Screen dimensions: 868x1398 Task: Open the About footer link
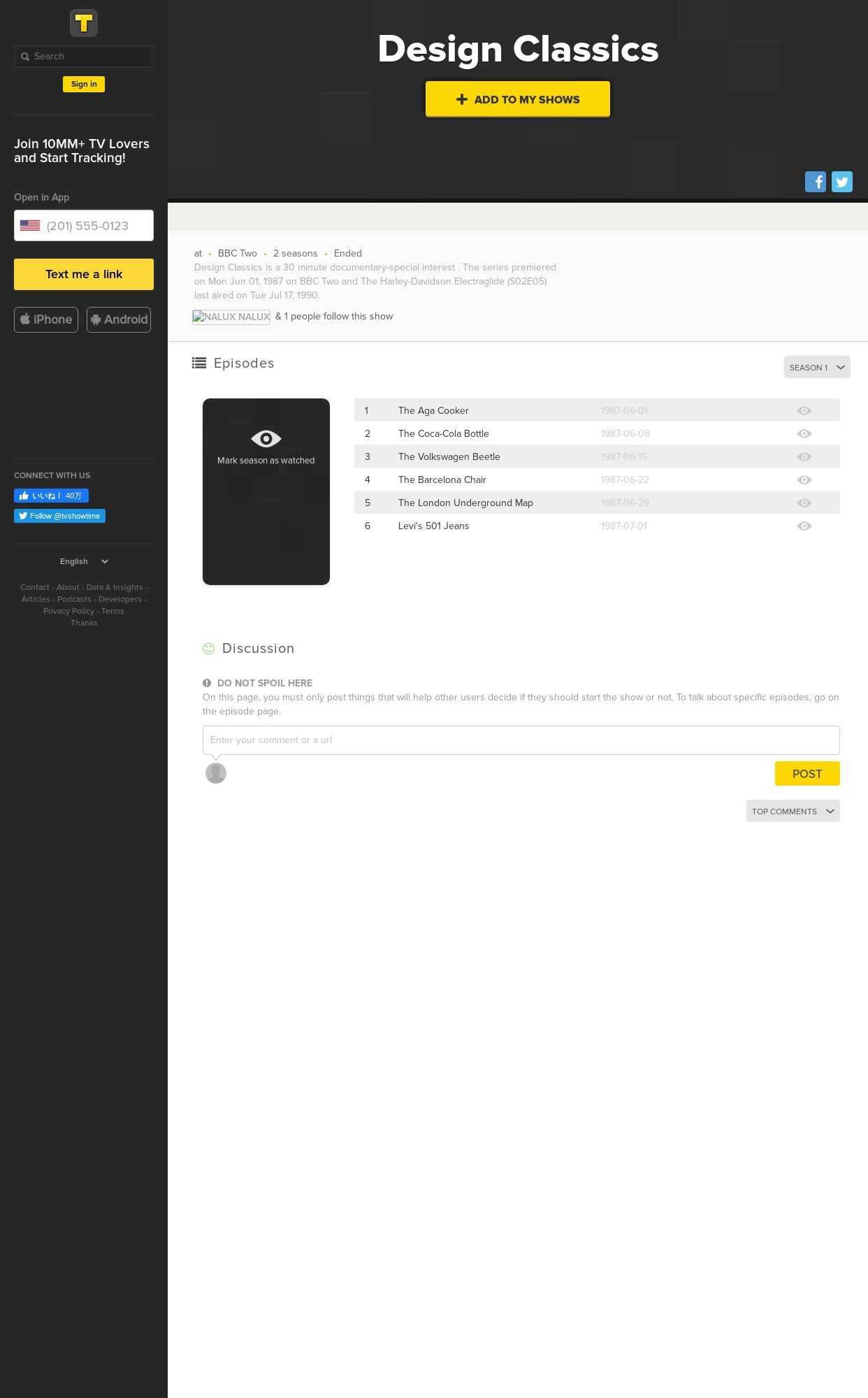68,587
